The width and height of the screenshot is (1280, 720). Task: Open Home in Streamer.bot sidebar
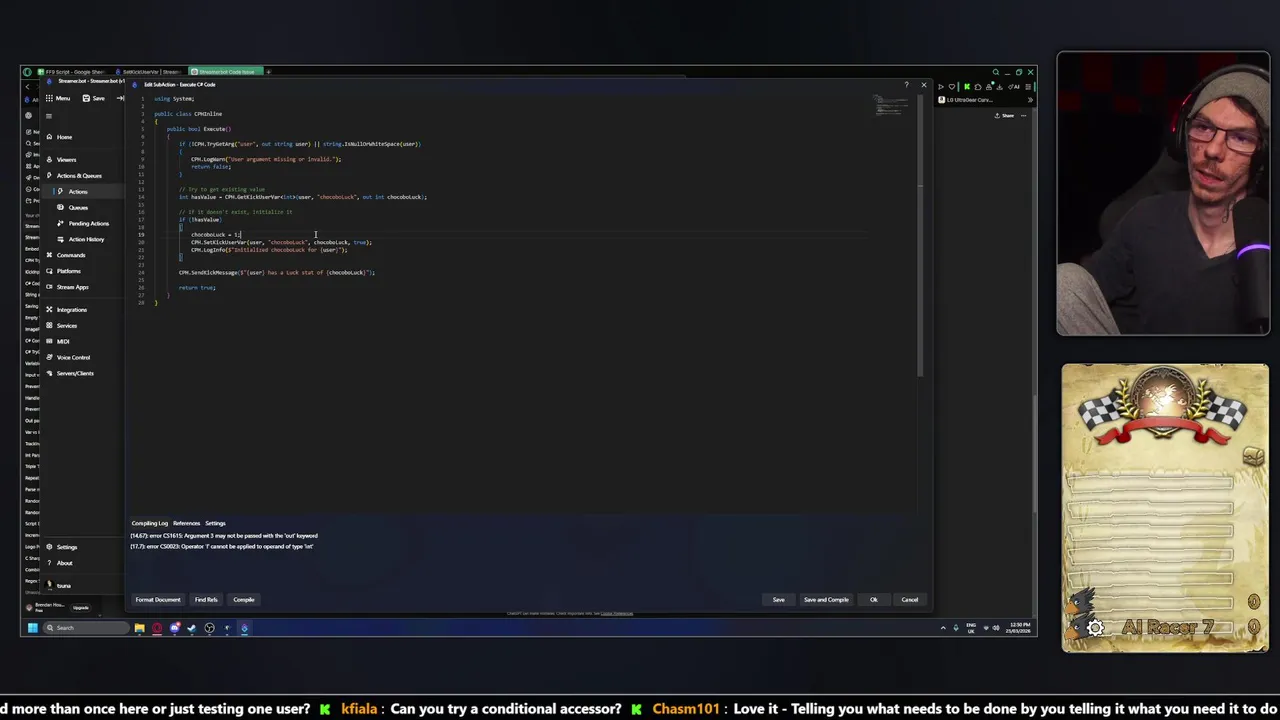64,137
